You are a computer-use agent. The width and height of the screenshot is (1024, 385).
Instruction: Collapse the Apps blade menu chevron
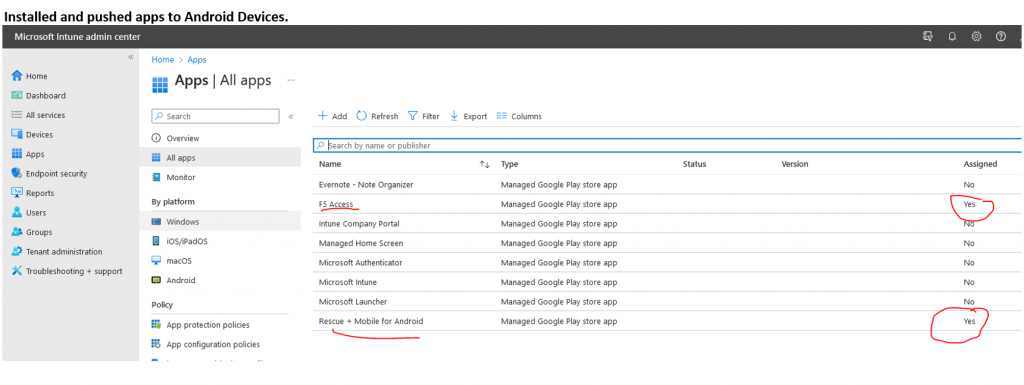[291, 116]
